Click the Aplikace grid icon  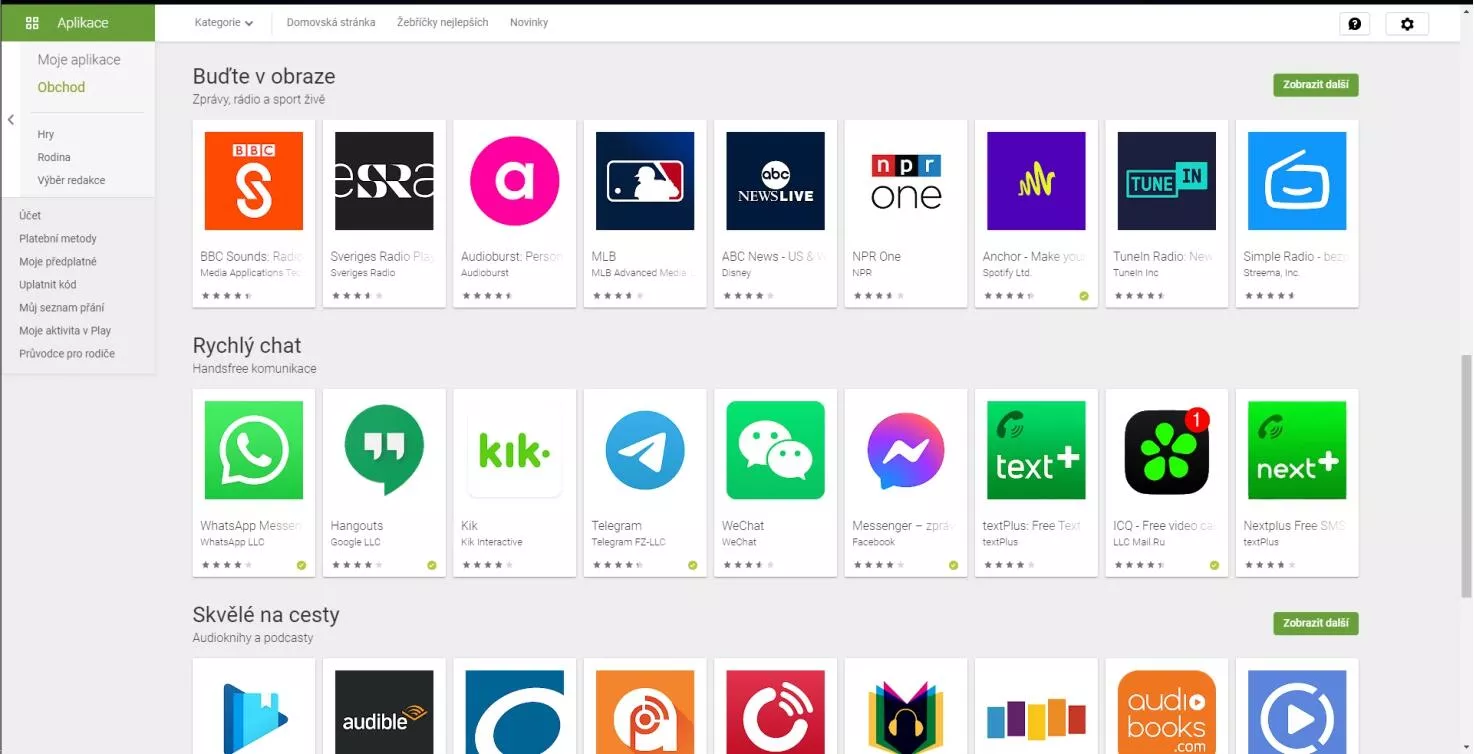coord(32,23)
